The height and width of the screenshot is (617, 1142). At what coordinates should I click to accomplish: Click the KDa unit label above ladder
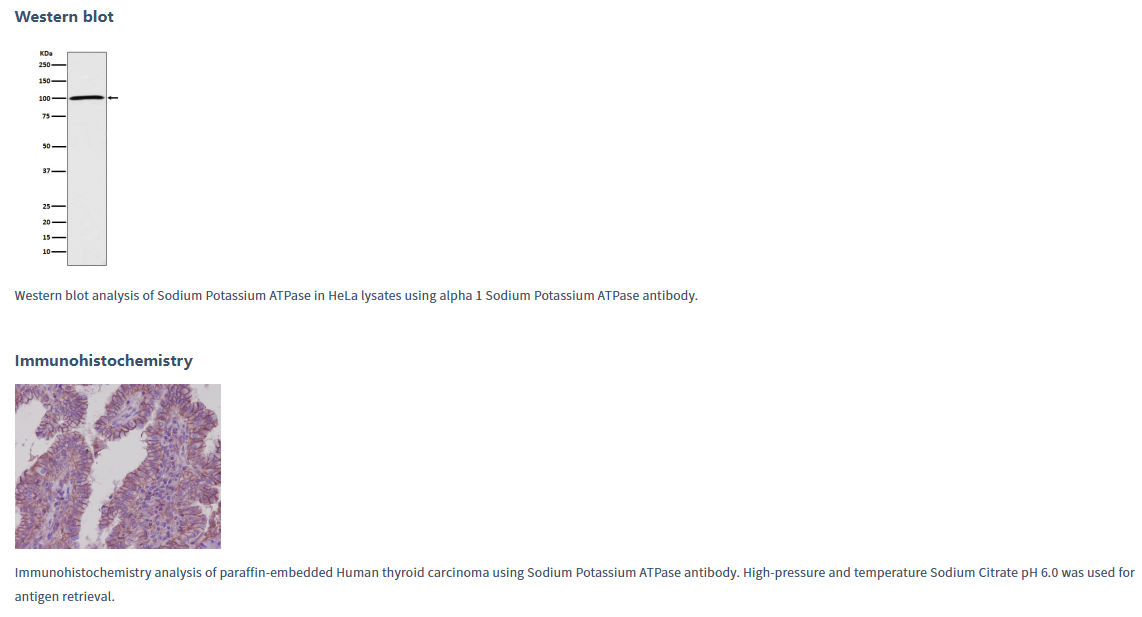pos(46,53)
